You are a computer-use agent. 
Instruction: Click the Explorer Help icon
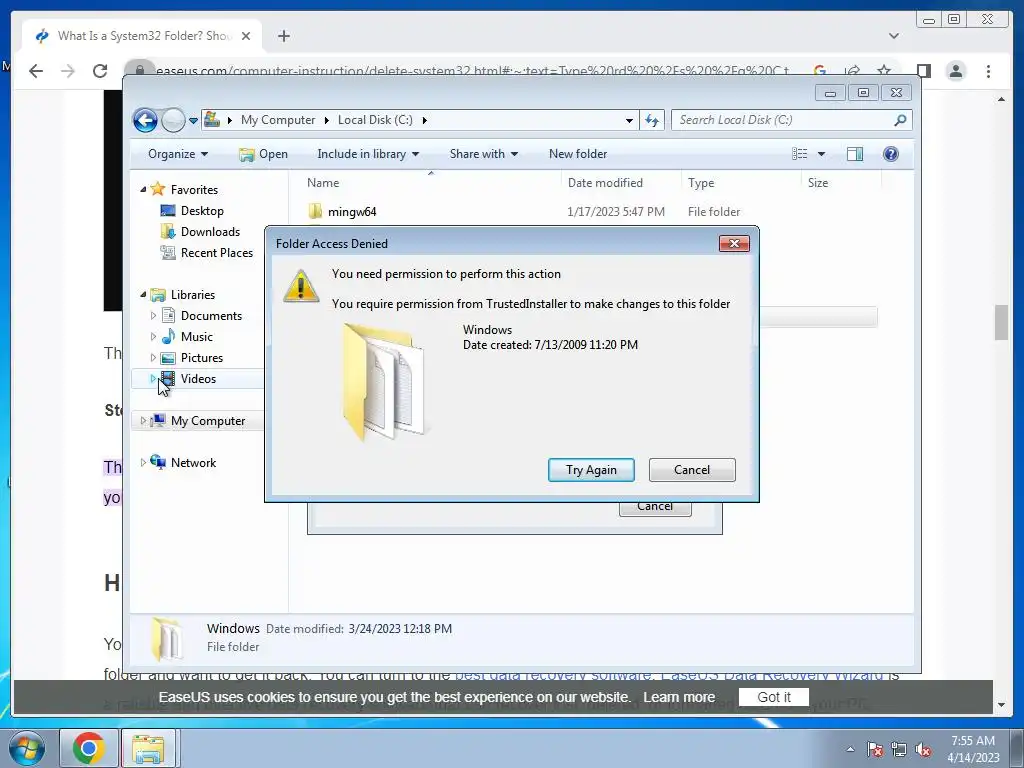point(891,154)
